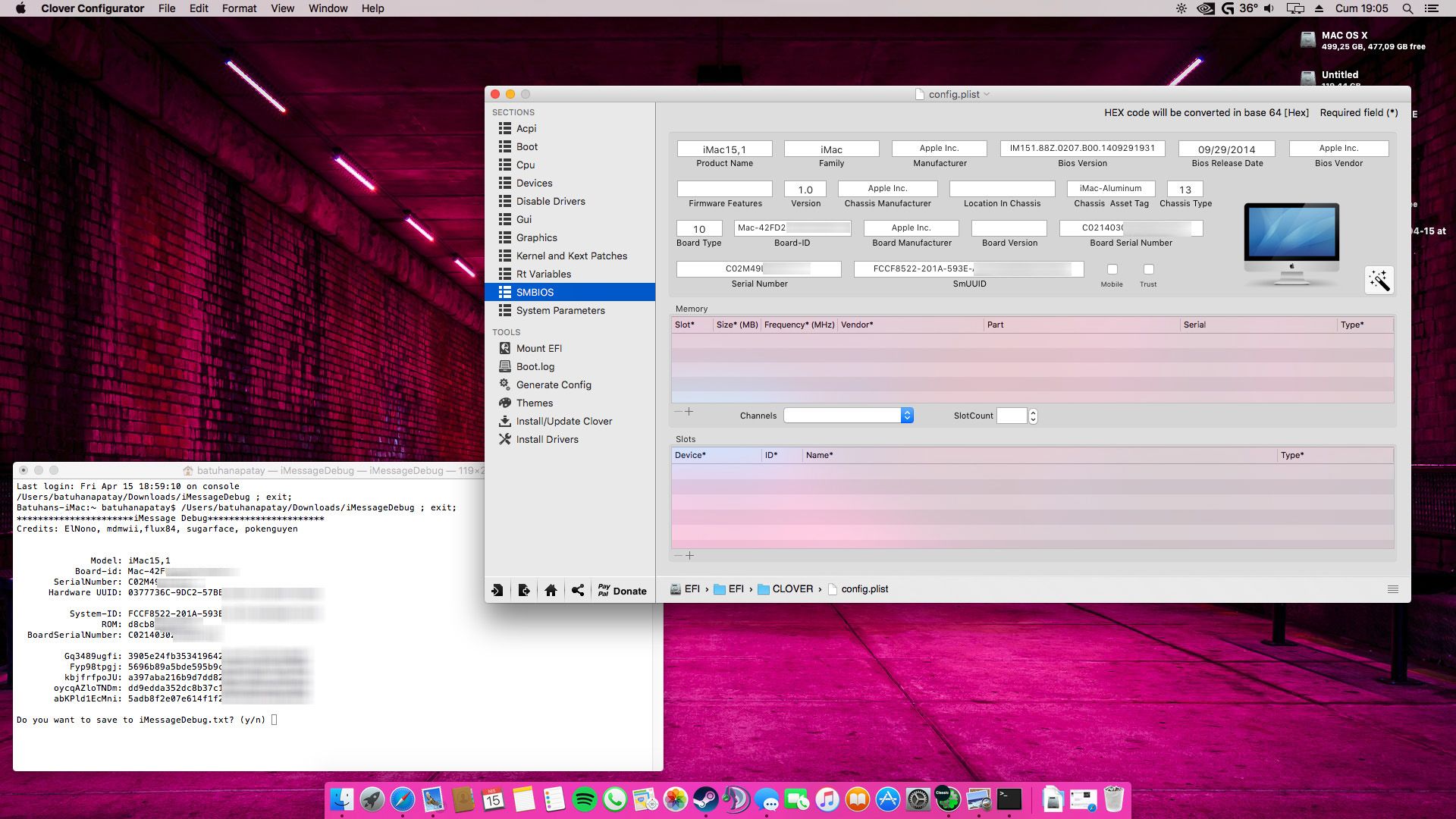The height and width of the screenshot is (819, 1456).
Task: Open Boot.log from the Tools section
Action: 537,366
